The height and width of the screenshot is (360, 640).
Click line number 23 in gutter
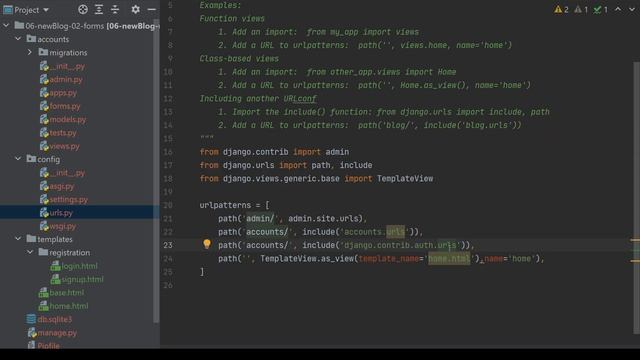point(168,245)
